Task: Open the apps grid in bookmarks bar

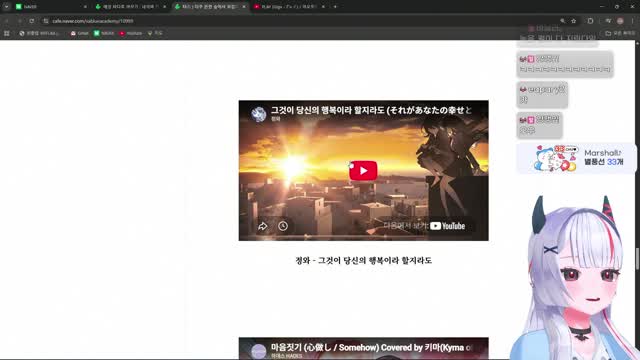Action: [x=7, y=33]
